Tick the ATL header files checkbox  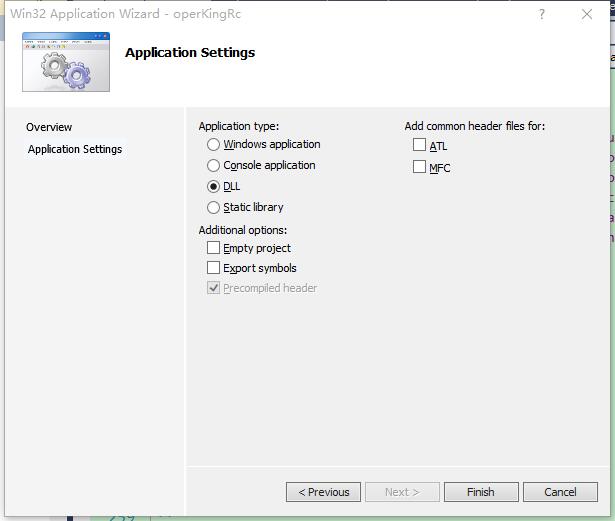click(419, 145)
